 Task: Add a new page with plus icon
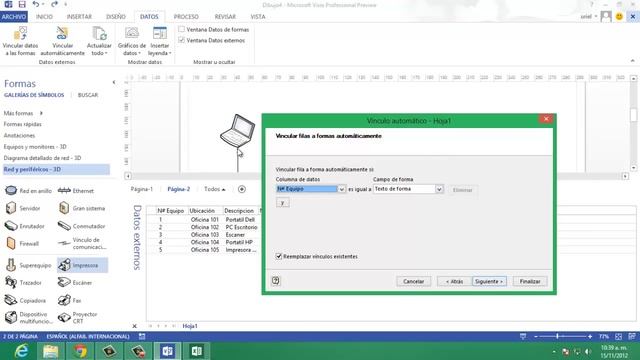tap(242, 189)
